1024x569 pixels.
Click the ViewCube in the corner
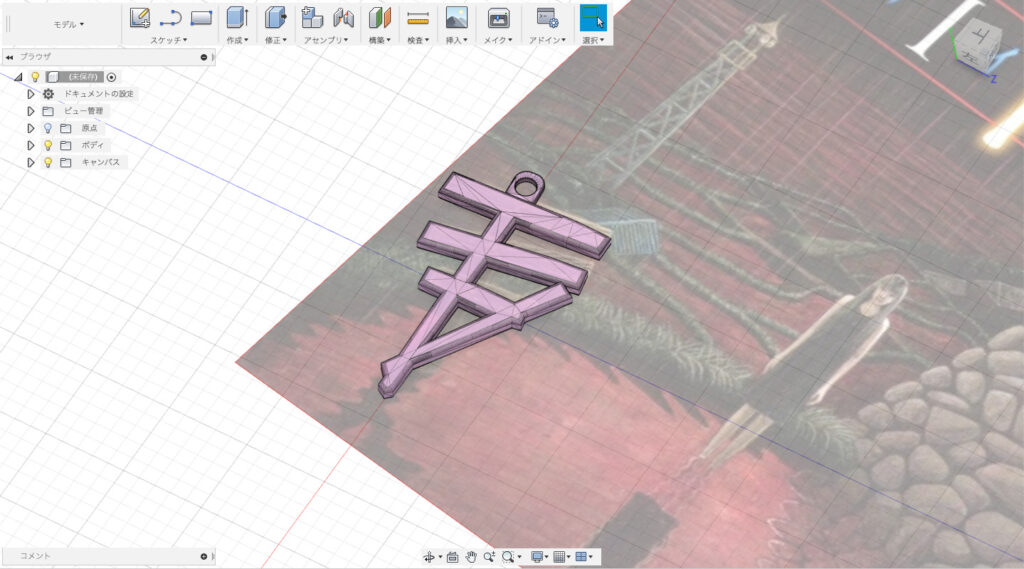pos(973,45)
